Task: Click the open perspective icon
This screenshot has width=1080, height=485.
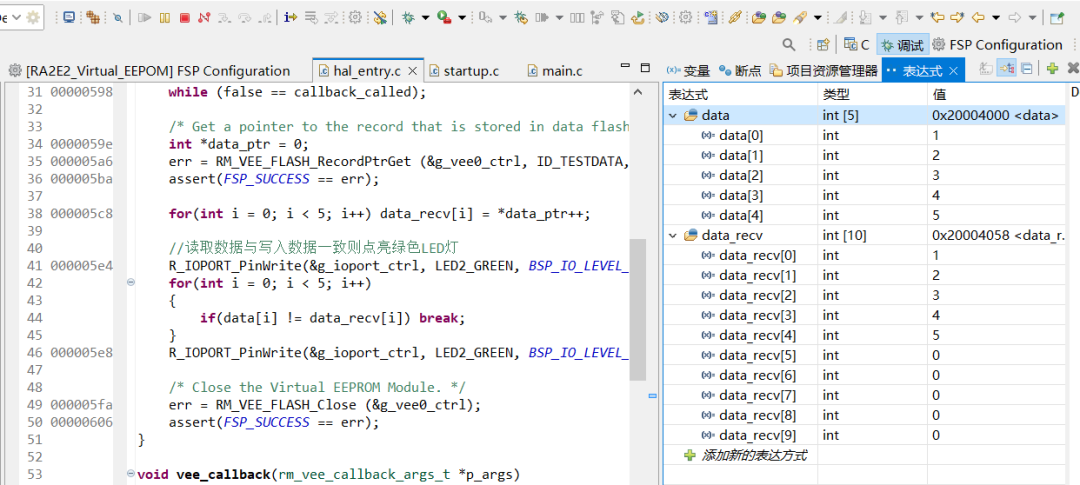Action: (822, 45)
